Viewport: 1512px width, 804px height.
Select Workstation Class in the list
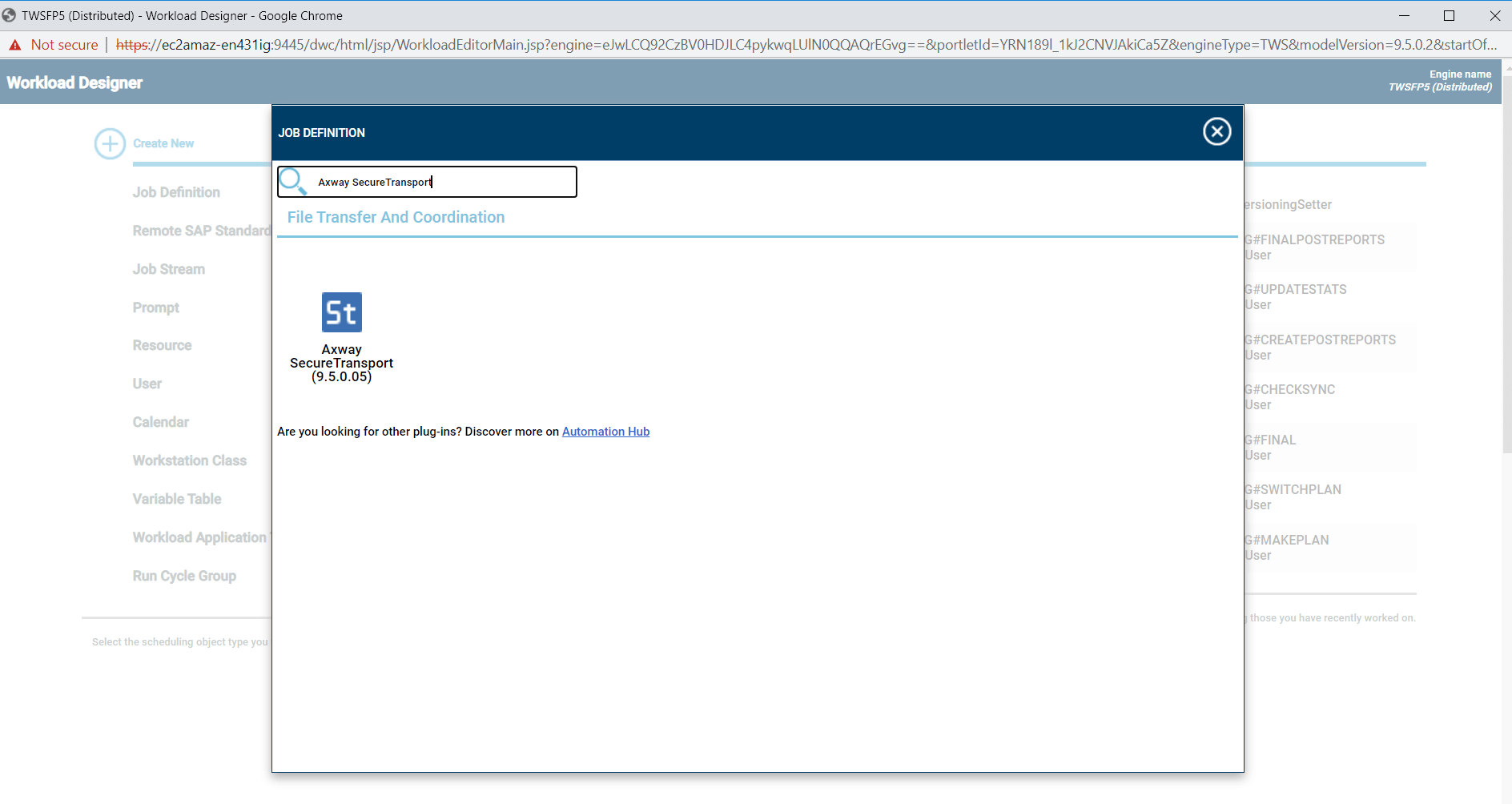pos(189,460)
